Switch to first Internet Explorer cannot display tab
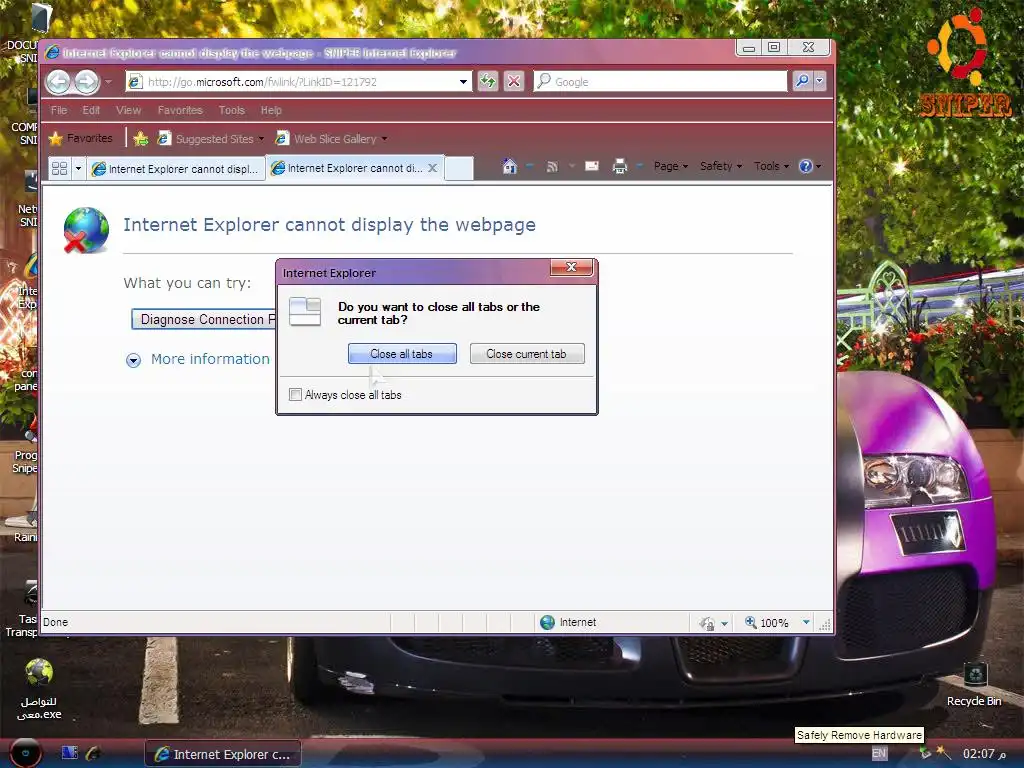This screenshot has height=768, width=1024. [x=176, y=168]
